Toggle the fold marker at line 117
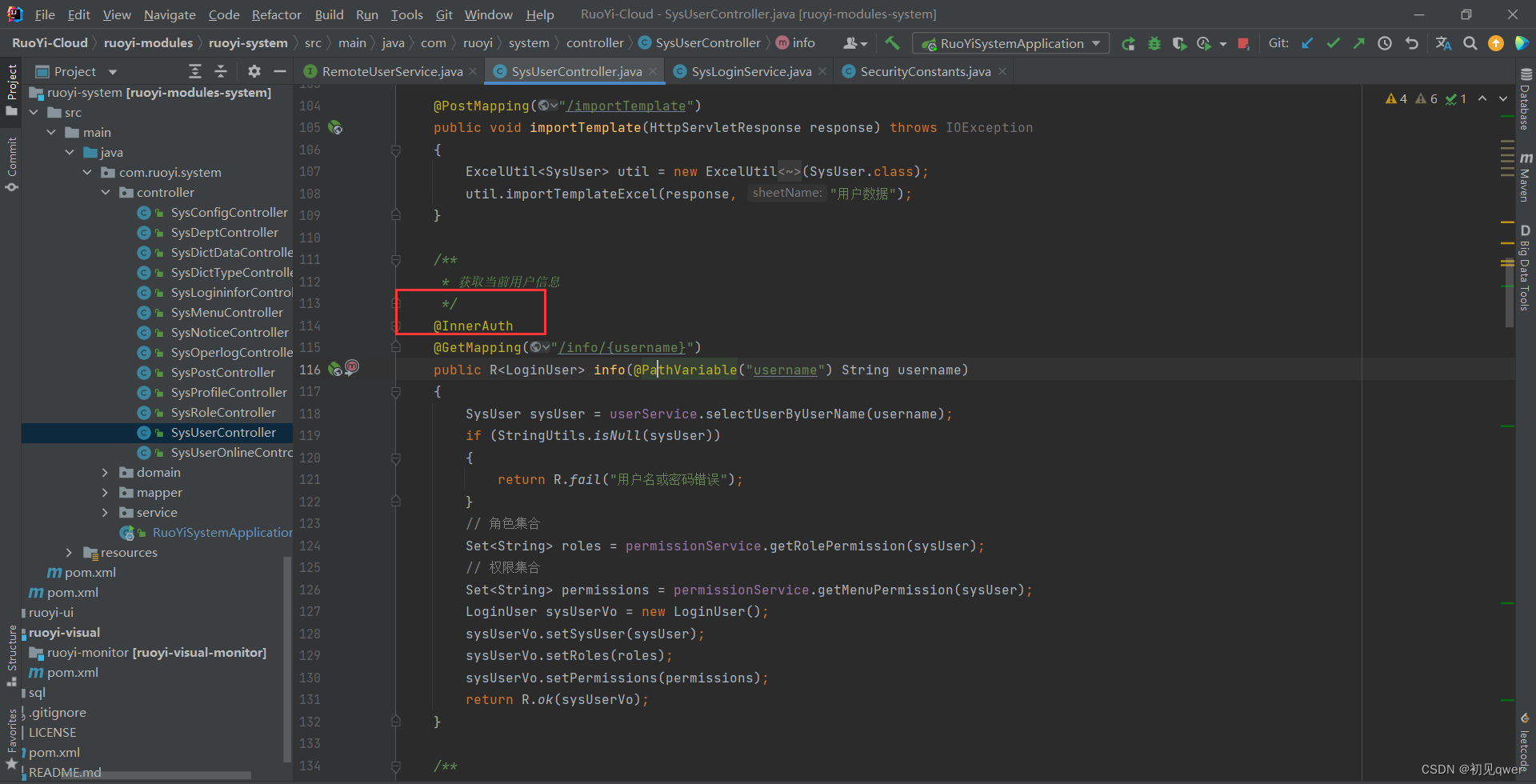Viewport: 1536px width, 784px height. [396, 392]
